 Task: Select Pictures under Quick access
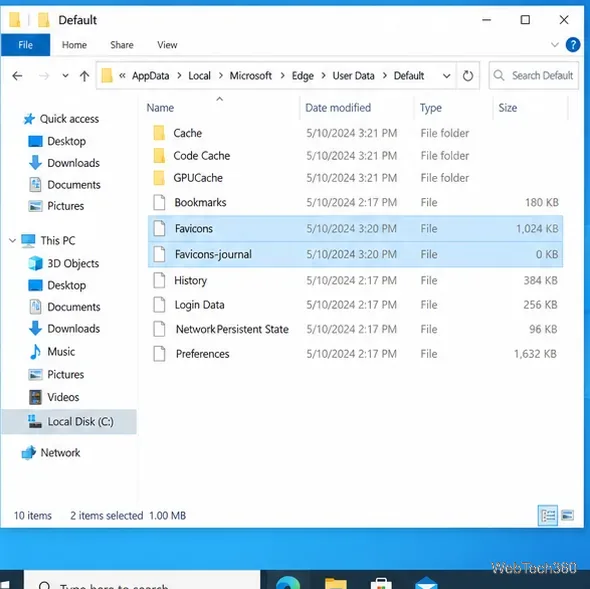(x=65, y=206)
